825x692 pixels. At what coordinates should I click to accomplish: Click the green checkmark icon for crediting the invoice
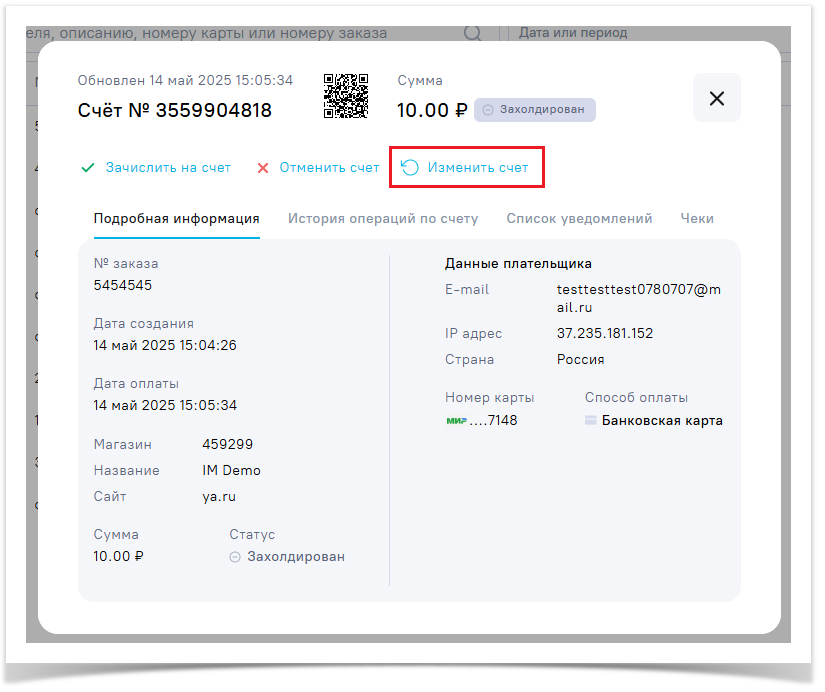click(88, 168)
